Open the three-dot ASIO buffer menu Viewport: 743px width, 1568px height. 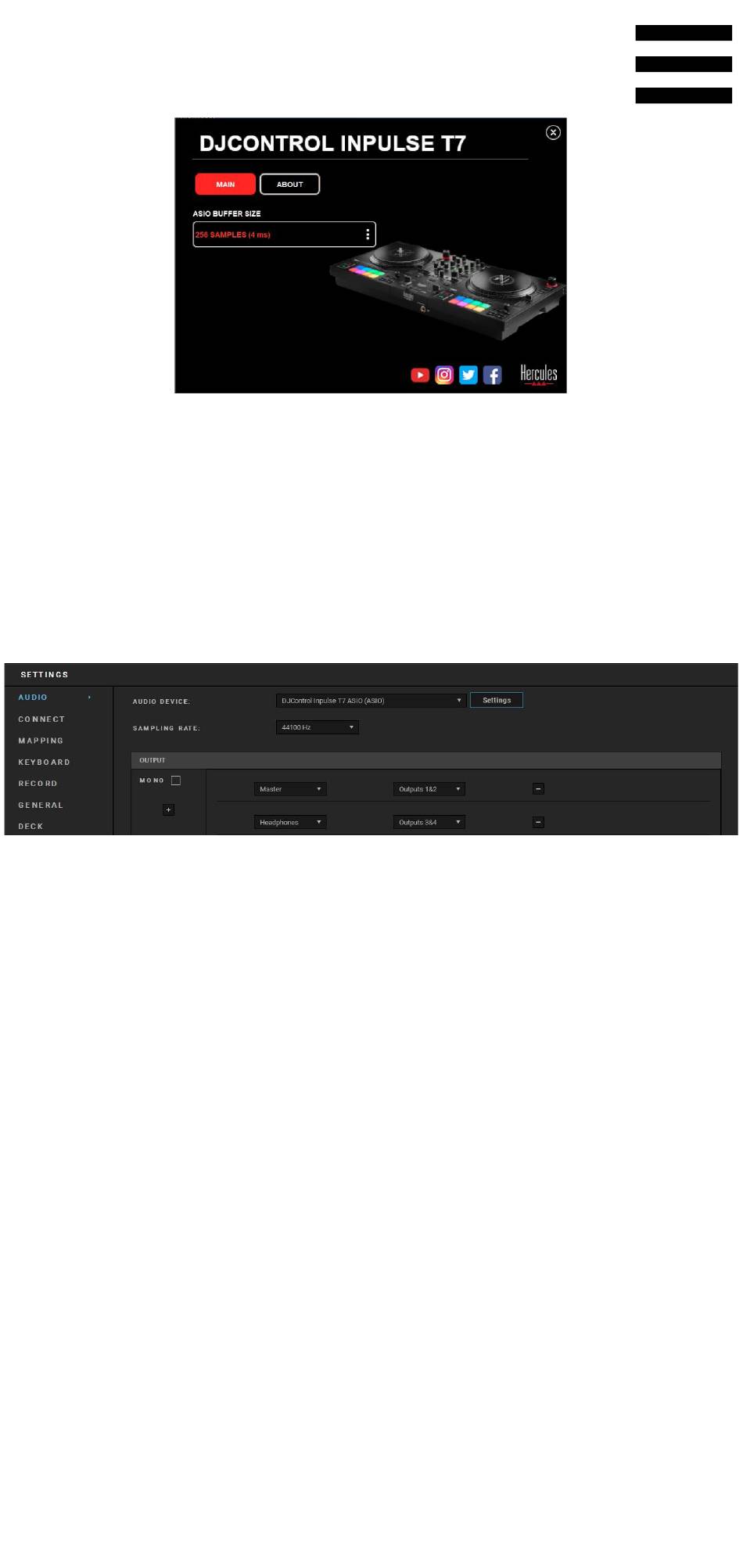tap(368, 235)
